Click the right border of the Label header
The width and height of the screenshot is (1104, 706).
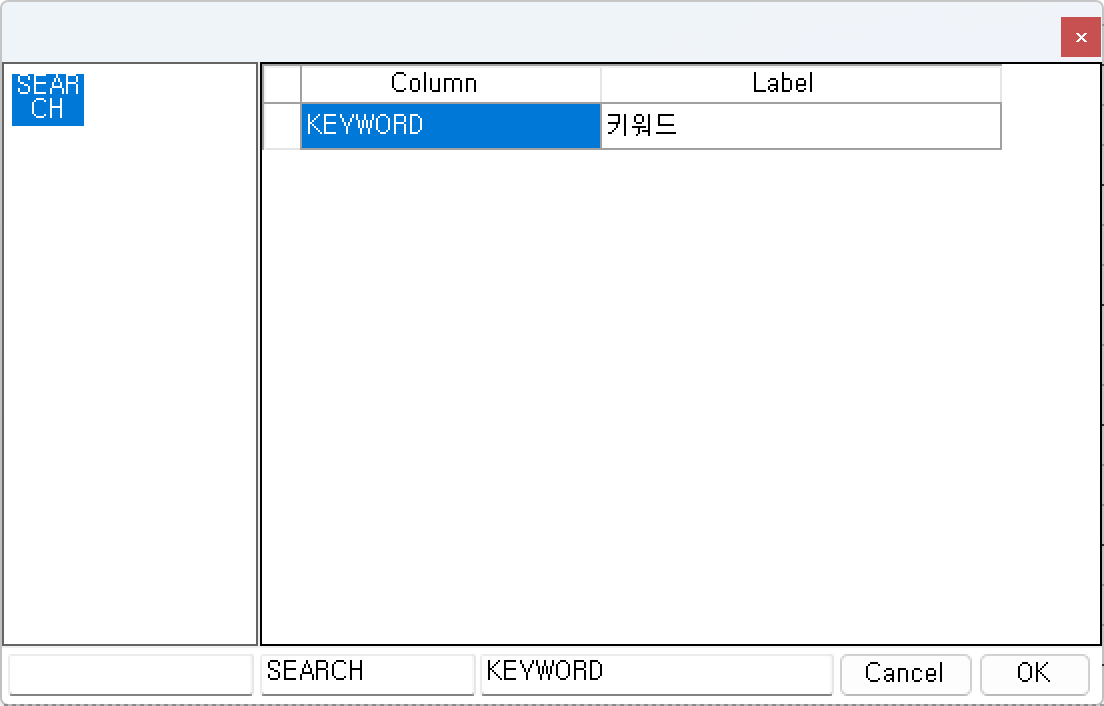point(1000,83)
